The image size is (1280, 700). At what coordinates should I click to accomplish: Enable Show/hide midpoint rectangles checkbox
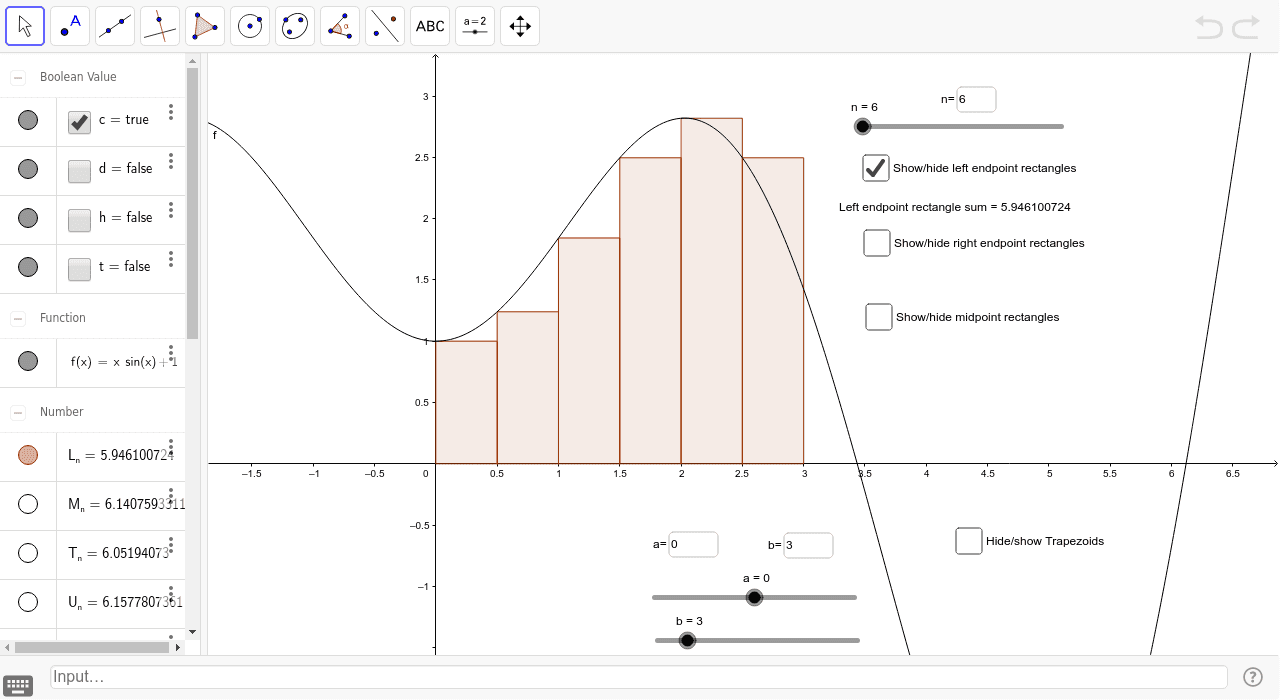pyautogui.click(x=879, y=317)
